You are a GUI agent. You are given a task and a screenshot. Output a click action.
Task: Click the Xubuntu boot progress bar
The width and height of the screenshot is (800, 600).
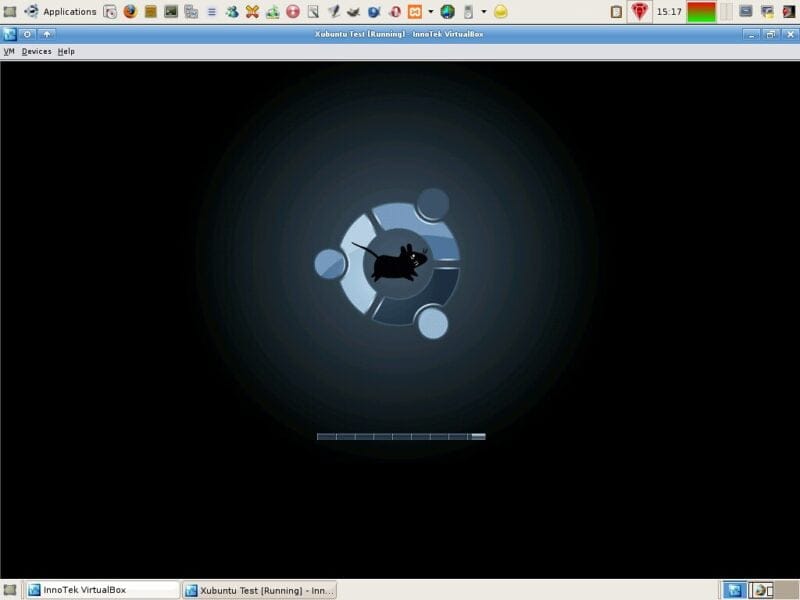pos(400,436)
